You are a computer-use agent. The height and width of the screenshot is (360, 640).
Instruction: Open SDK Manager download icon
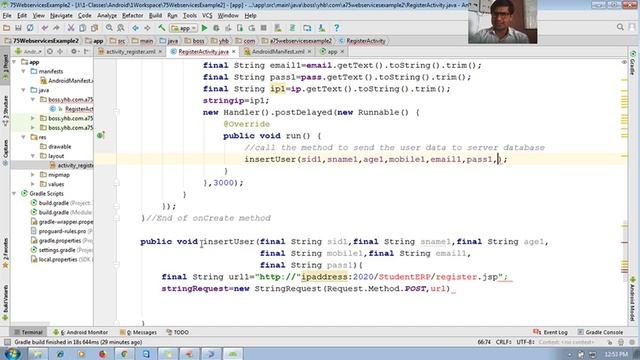tap(322, 28)
